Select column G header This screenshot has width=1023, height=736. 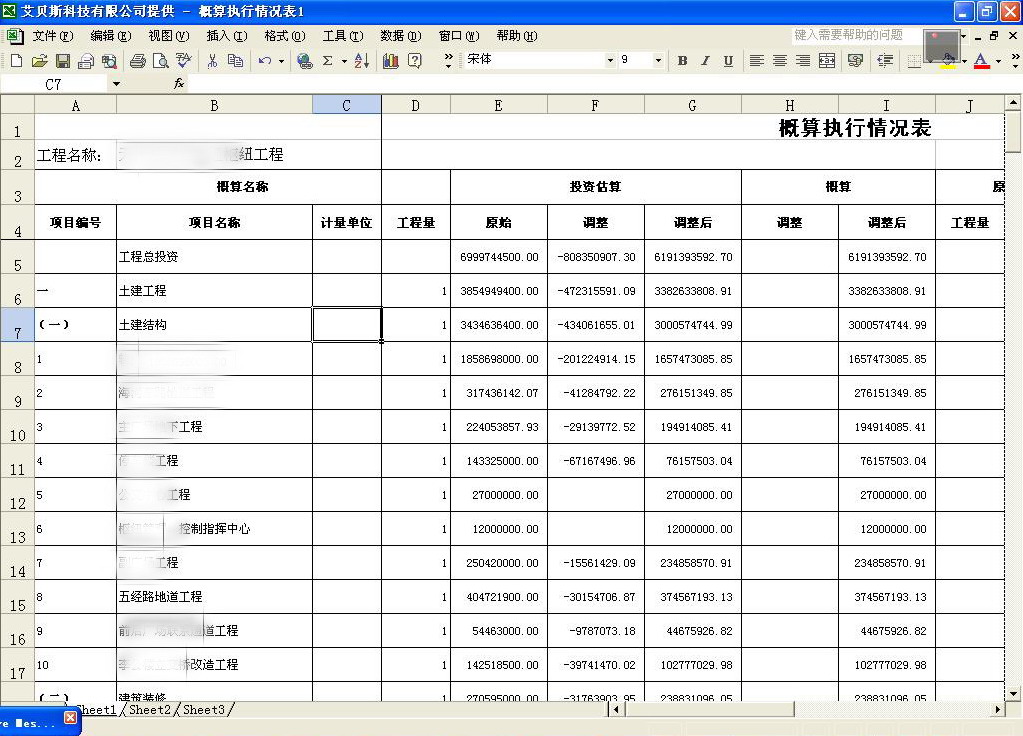[692, 105]
